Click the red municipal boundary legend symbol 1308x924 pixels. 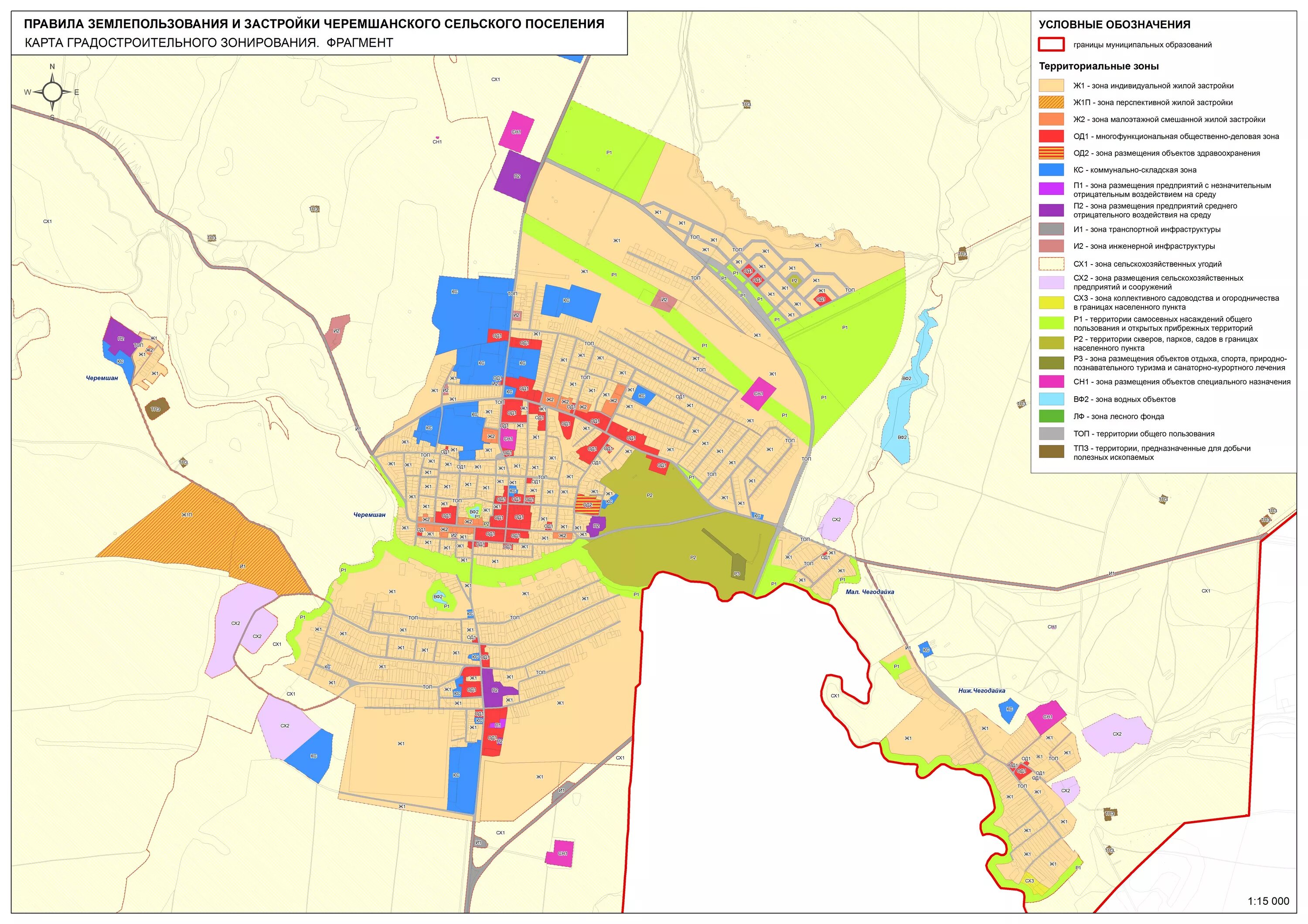(x=1051, y=44)
